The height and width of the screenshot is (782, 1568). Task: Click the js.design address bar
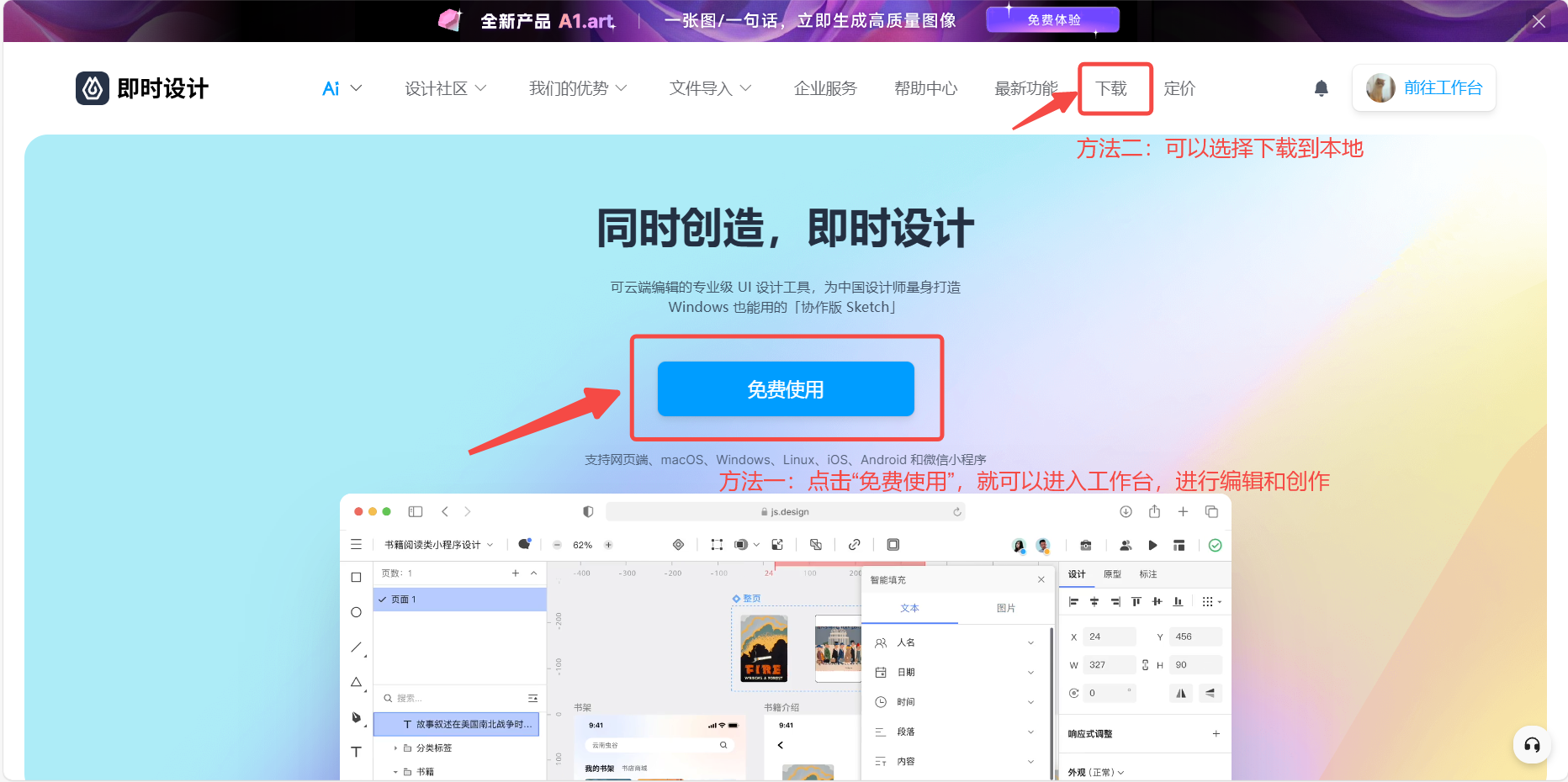click(785, 511)
